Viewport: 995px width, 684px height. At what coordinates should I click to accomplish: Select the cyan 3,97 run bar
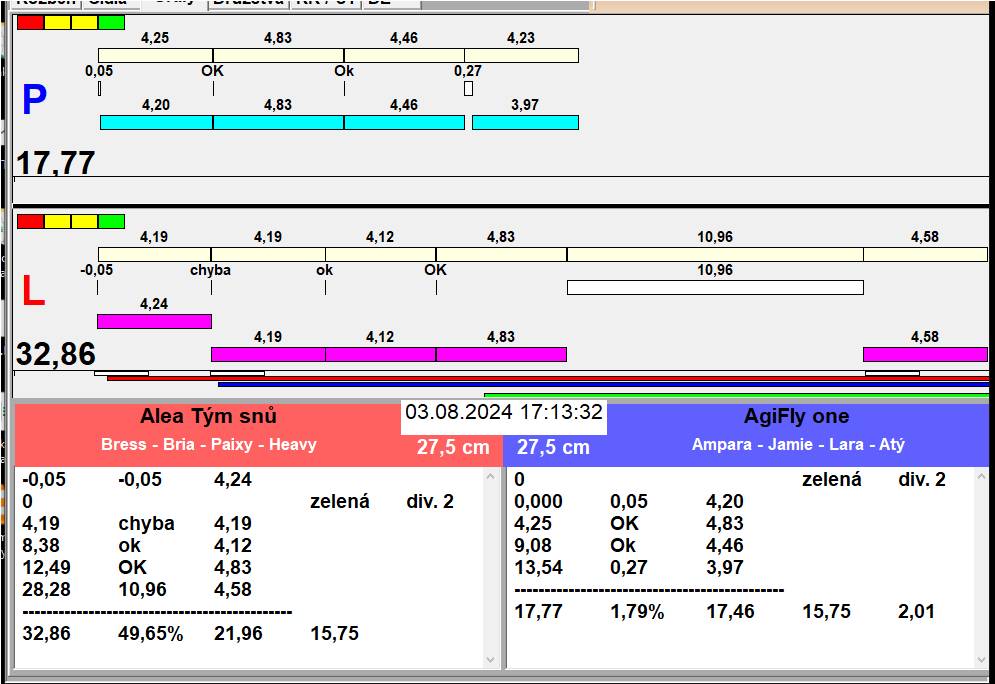click(525, 122)
